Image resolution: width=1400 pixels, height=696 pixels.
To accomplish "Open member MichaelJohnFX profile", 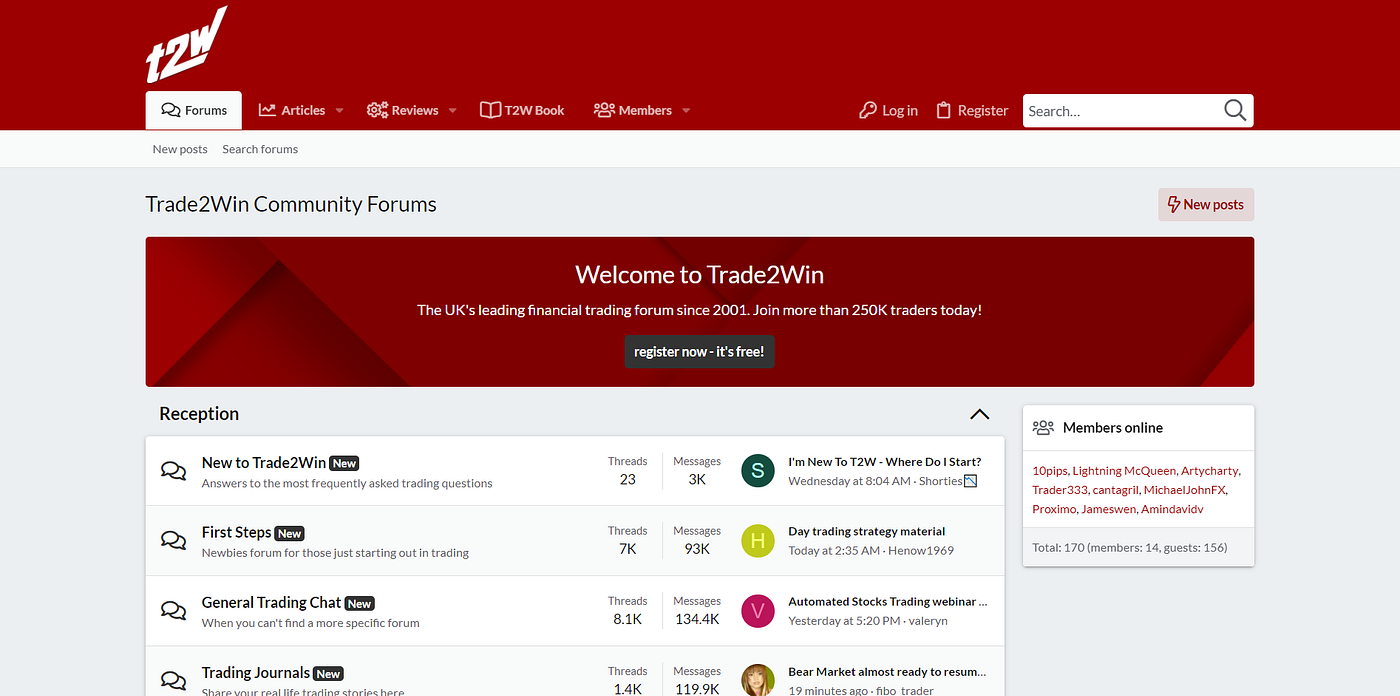I will tap(1184, 490).
